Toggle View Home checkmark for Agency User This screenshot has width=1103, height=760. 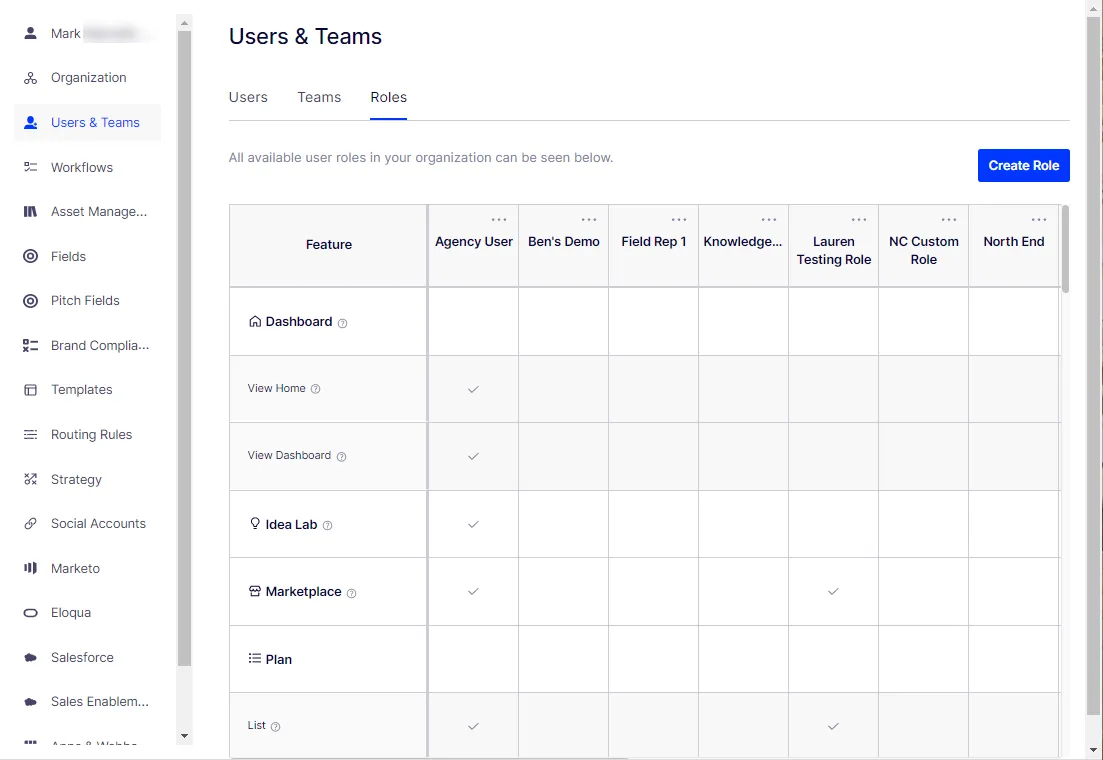pyautogui.click(x=473, y=389)
